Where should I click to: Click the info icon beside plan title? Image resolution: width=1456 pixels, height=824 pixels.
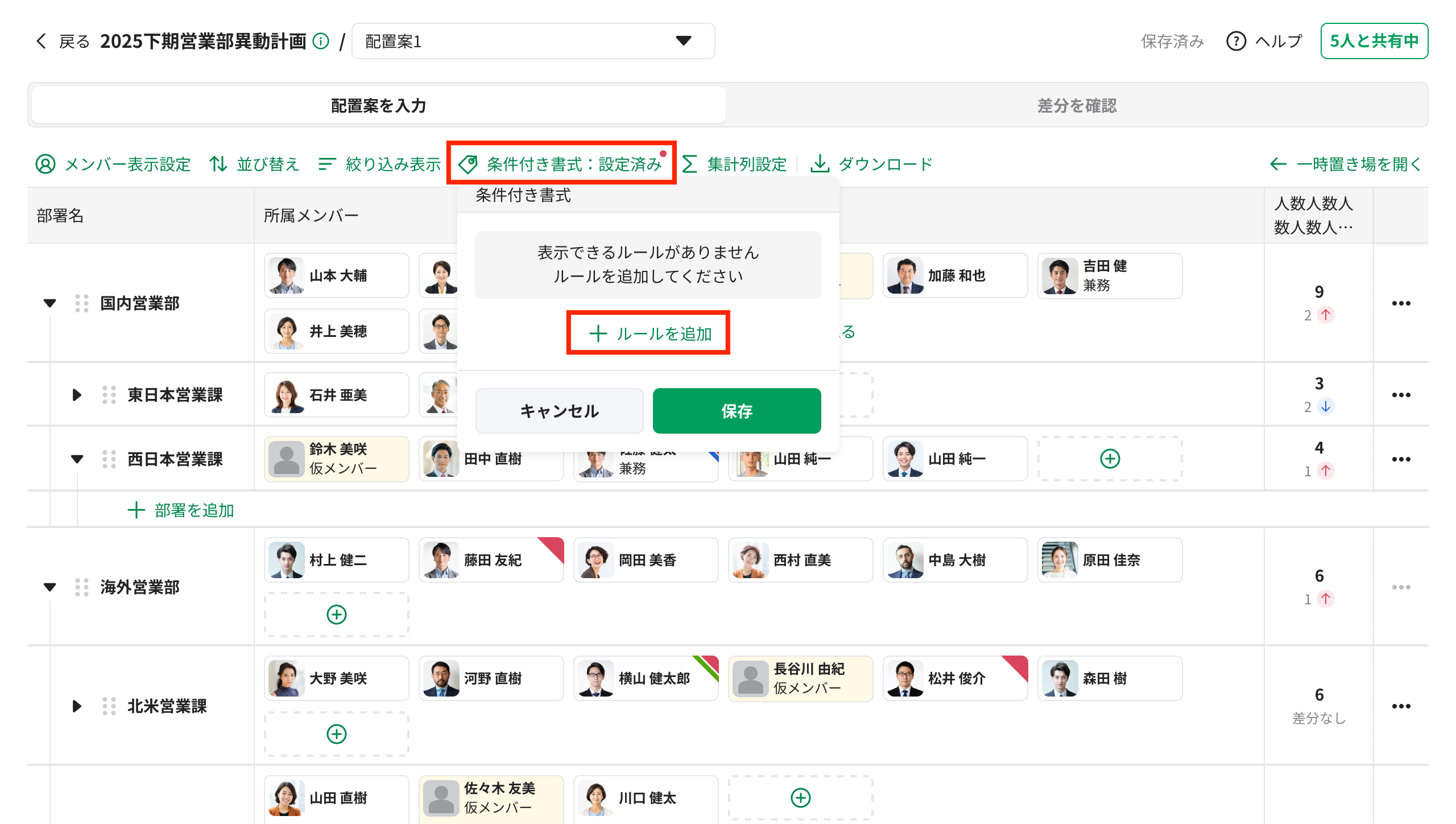point(321,41)
